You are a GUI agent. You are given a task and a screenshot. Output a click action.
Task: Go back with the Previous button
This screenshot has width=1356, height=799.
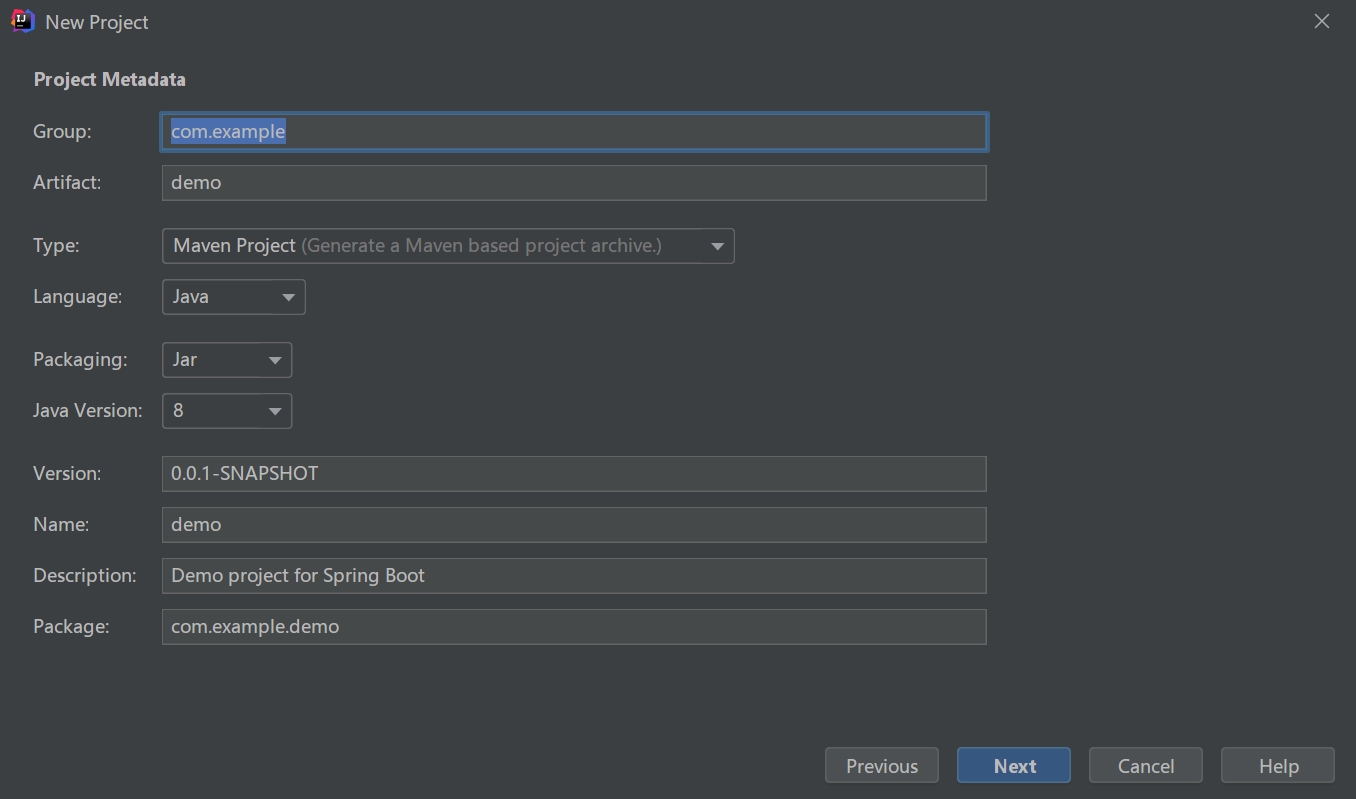[x=881, y=766]
